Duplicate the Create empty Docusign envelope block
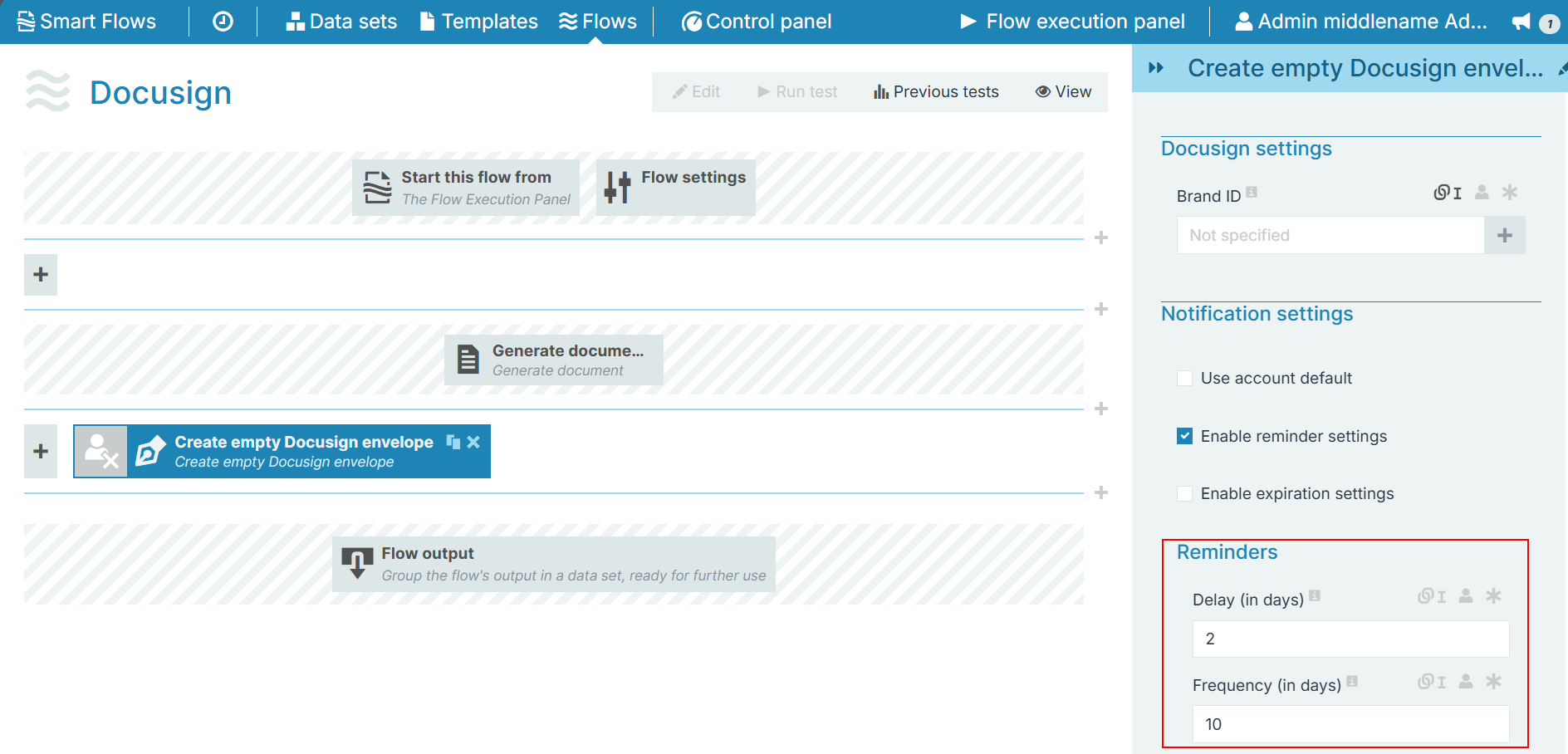Image resolution: width=1568 pixels, height=754 pixels. pos(453,442)
